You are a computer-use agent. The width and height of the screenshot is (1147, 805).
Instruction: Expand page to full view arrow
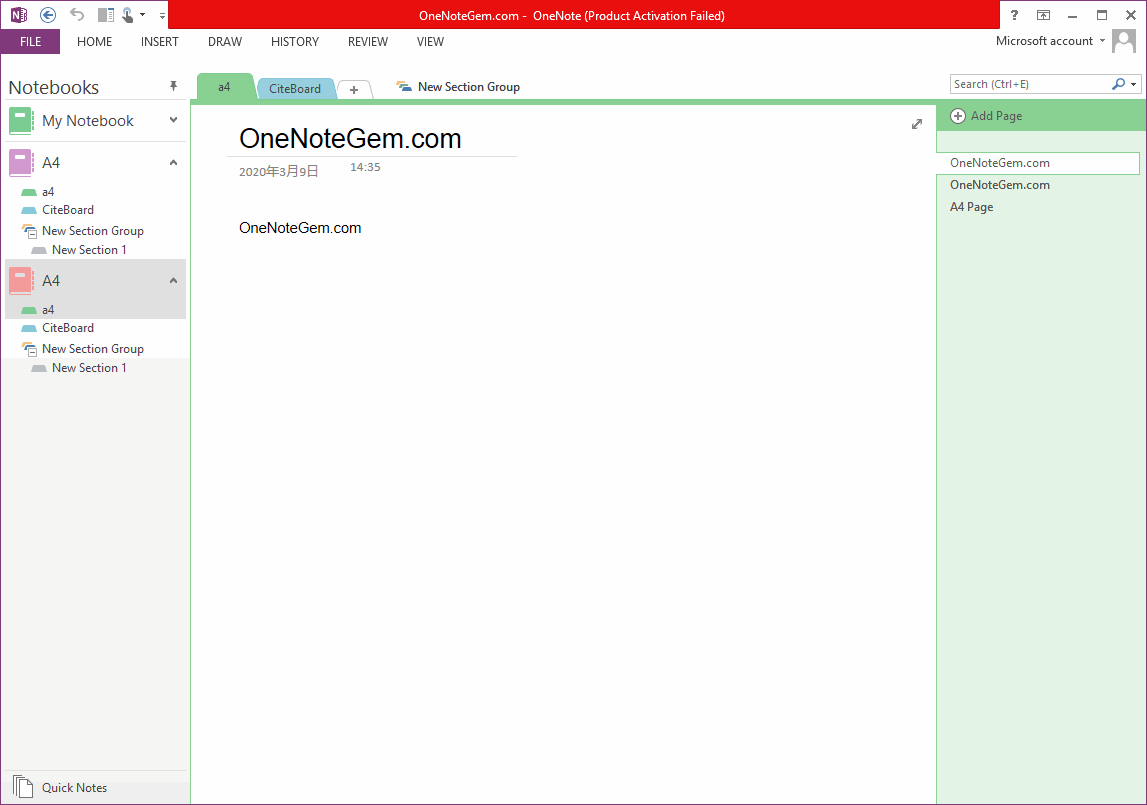click(917, 124)
